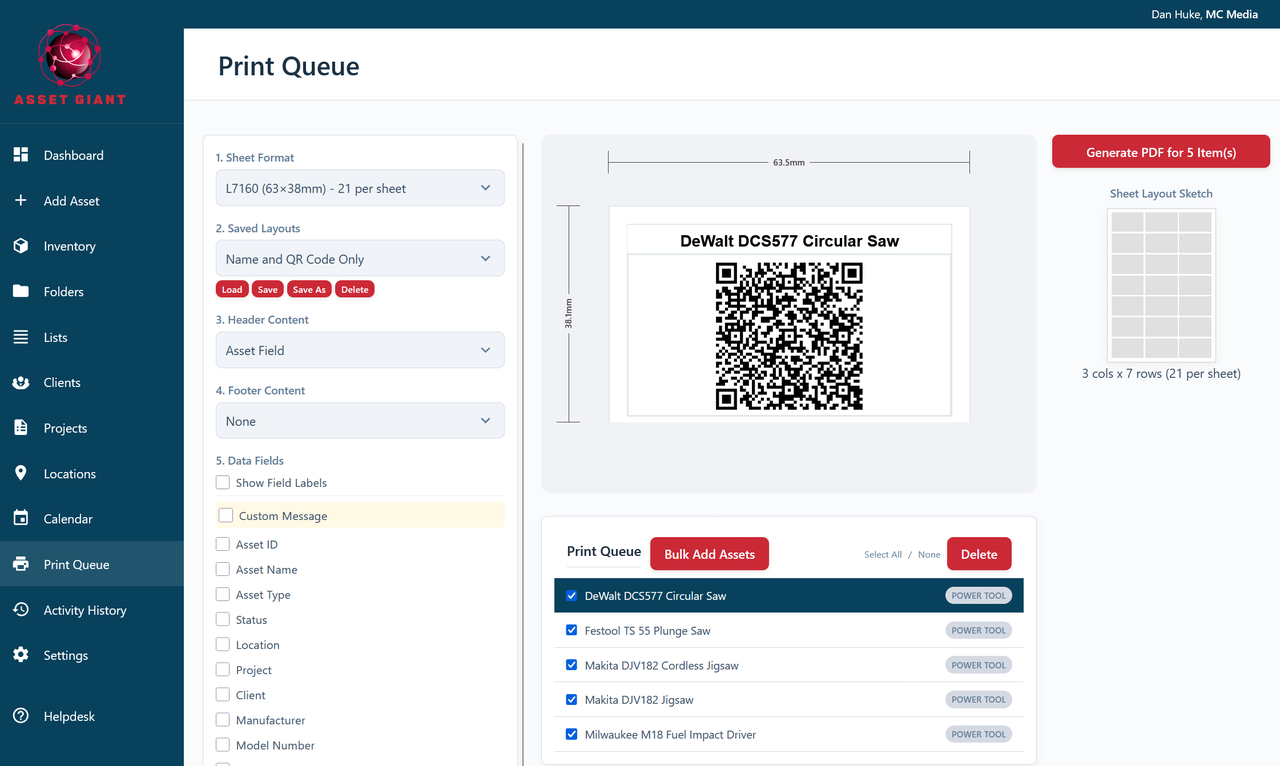Click the Activity History clock icon
This screenshot has width=1280, height=766.
(x=20, y=610)
